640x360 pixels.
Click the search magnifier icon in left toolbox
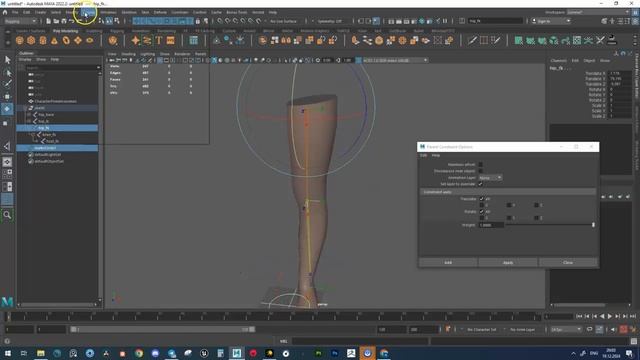(7, 215)
